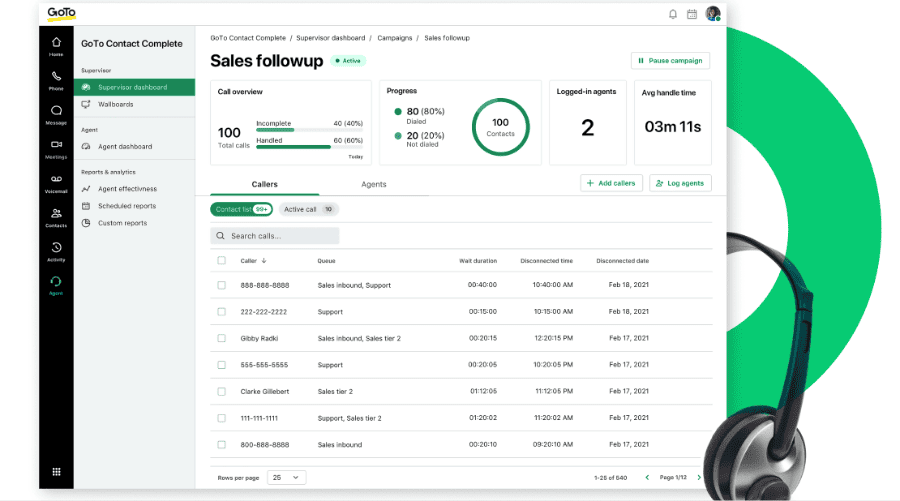Select the Gibby Radki row checkbox

coord(221,338)
